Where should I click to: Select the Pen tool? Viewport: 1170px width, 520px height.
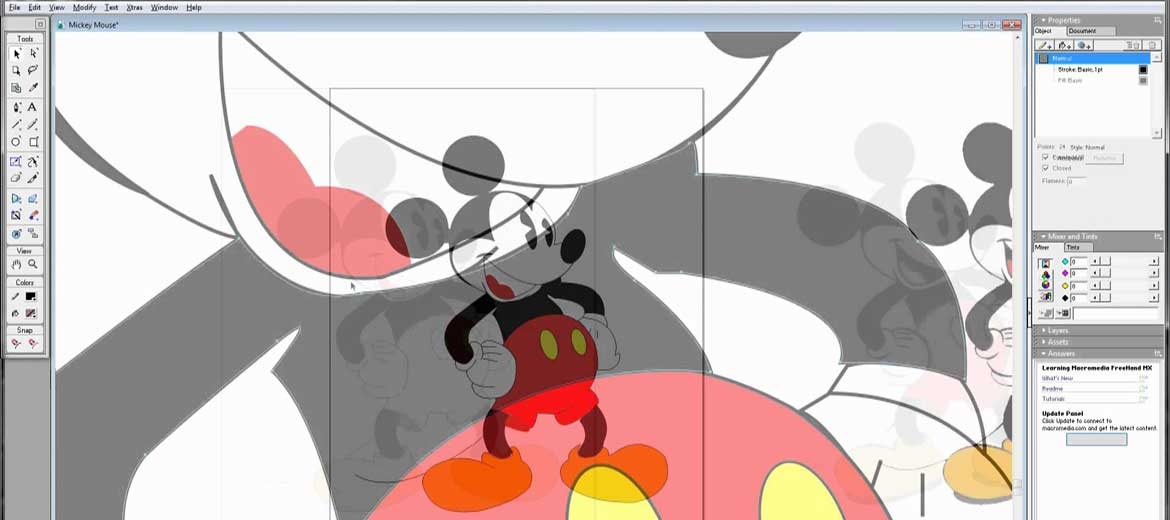pos(16,107)
